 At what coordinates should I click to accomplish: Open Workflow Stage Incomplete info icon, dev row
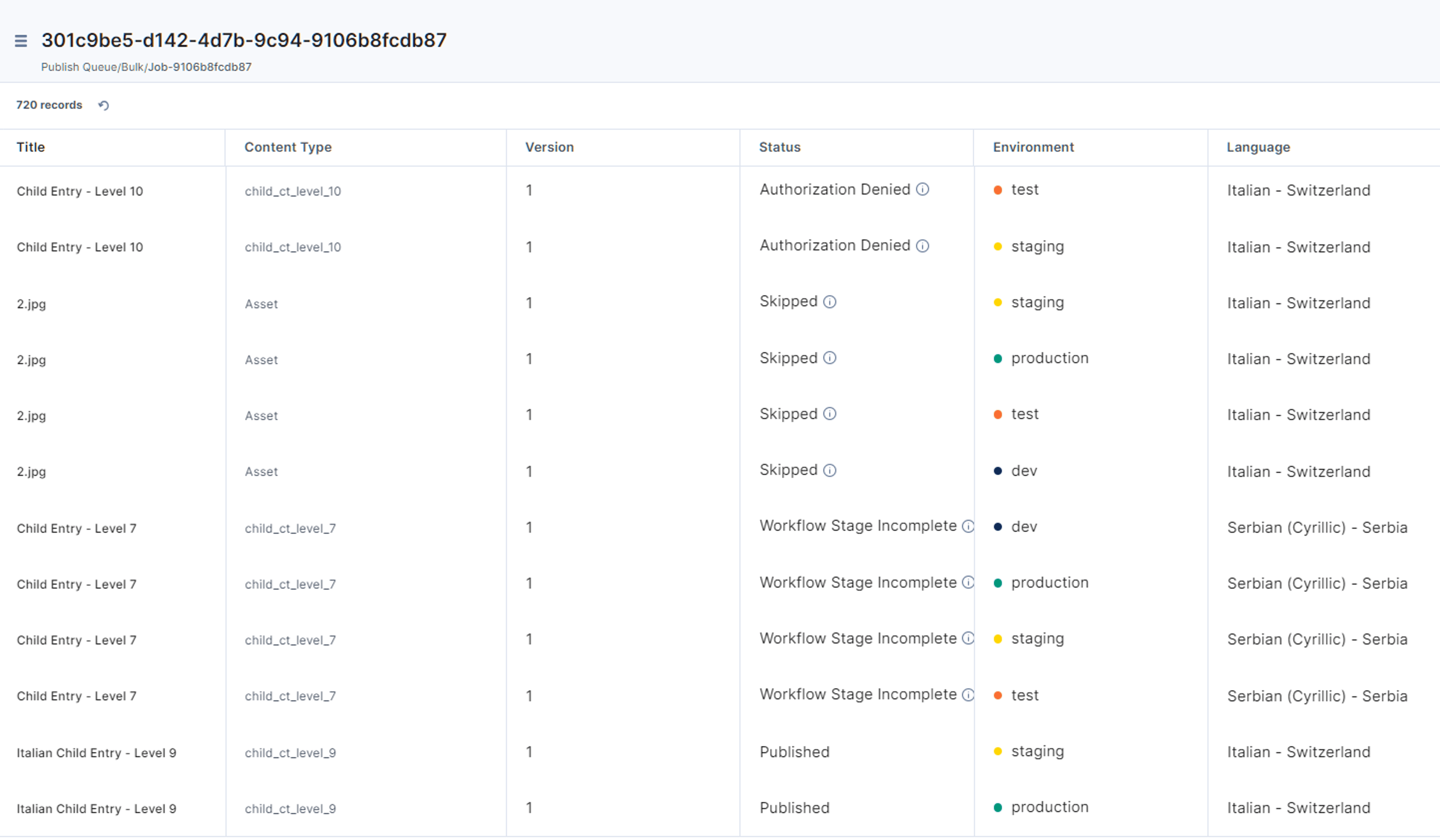click(x=968, y=526)
